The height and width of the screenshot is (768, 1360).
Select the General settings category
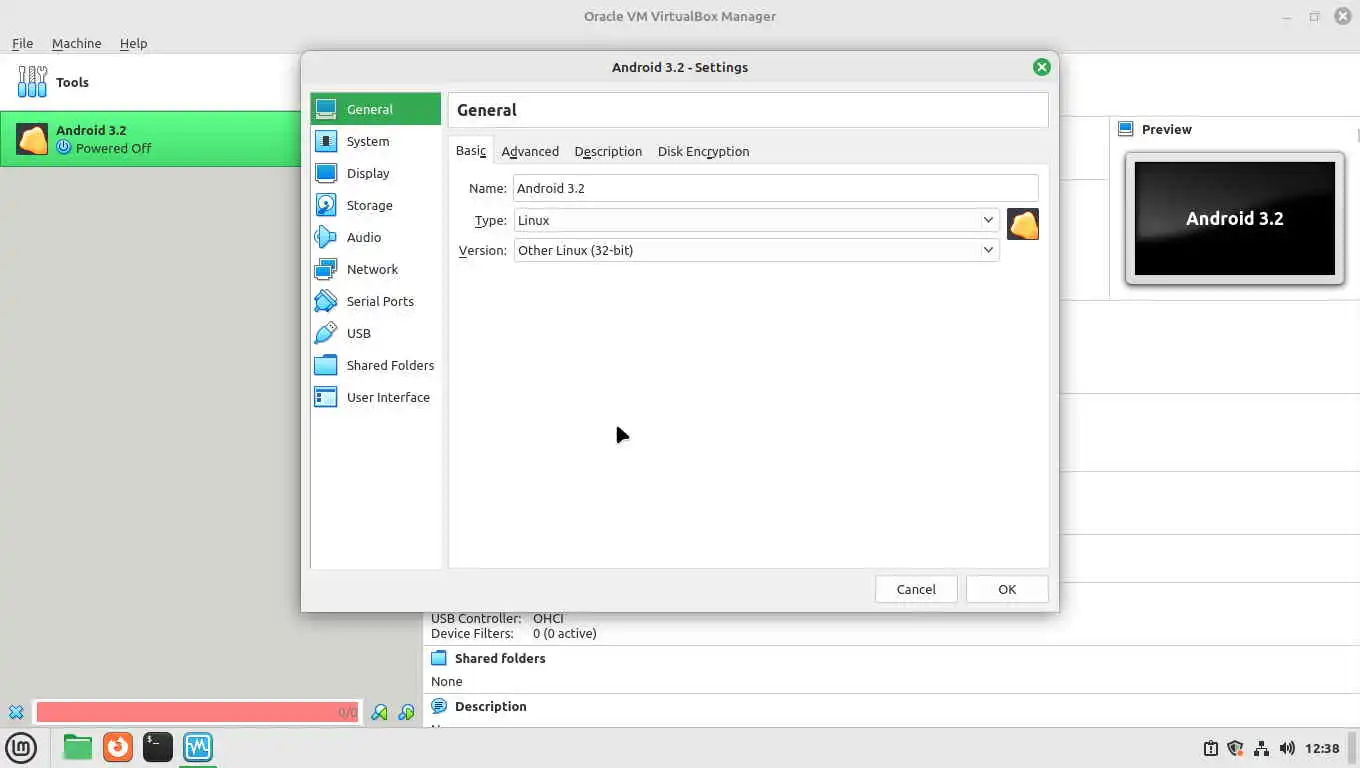coord(375,109)
